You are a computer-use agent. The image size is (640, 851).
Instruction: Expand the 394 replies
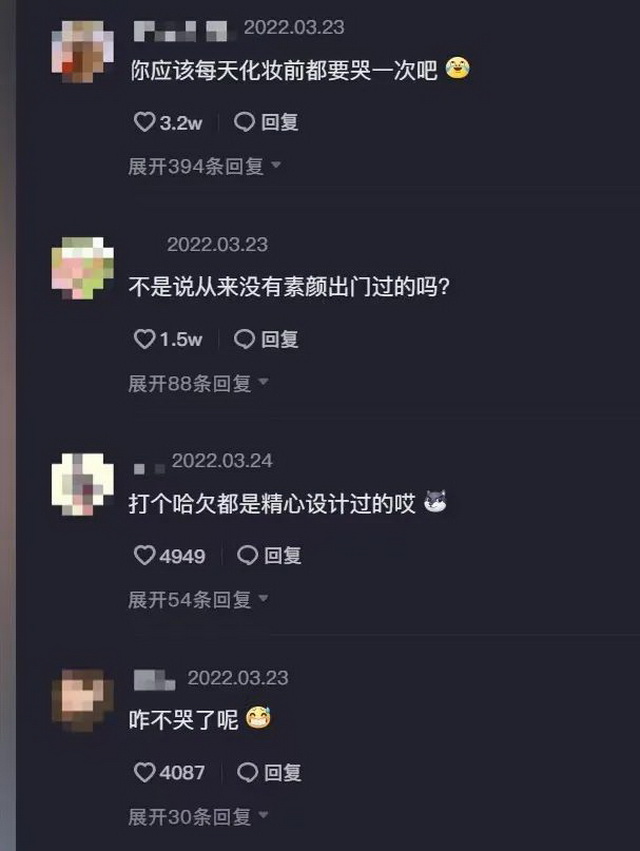point(205,166)
